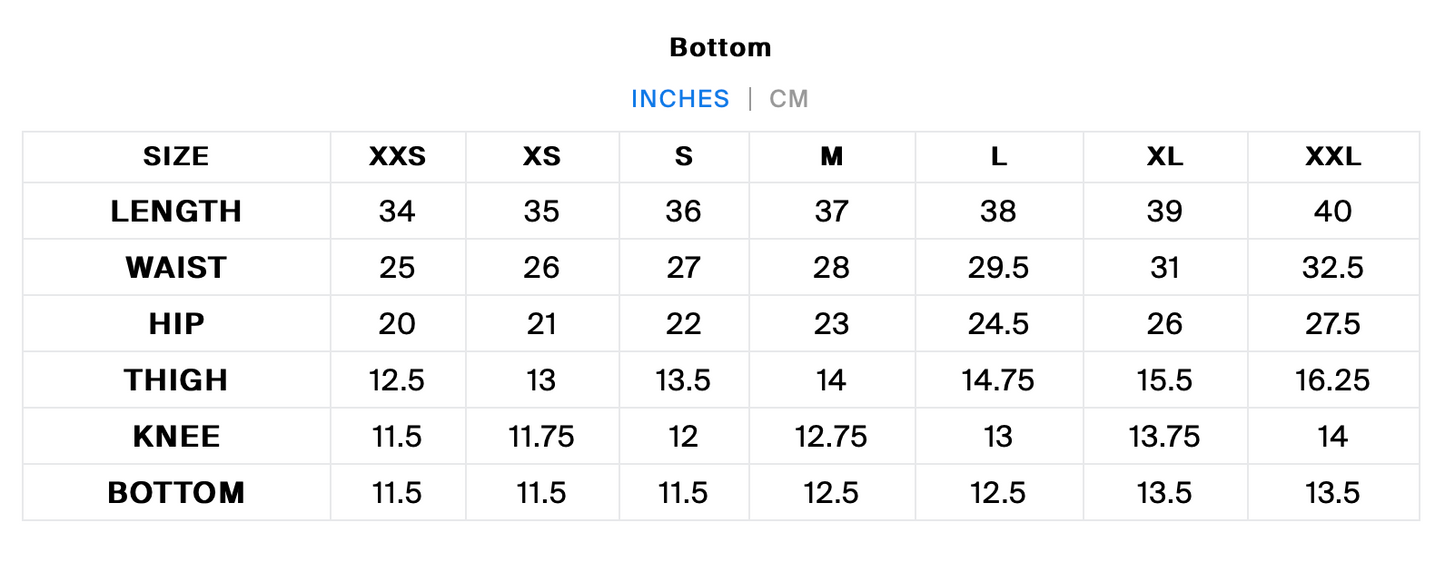The height and width of the screenshot is (572, 1445).
Task: Click the 12.75 knee value for M
Action: pos(831,437)
